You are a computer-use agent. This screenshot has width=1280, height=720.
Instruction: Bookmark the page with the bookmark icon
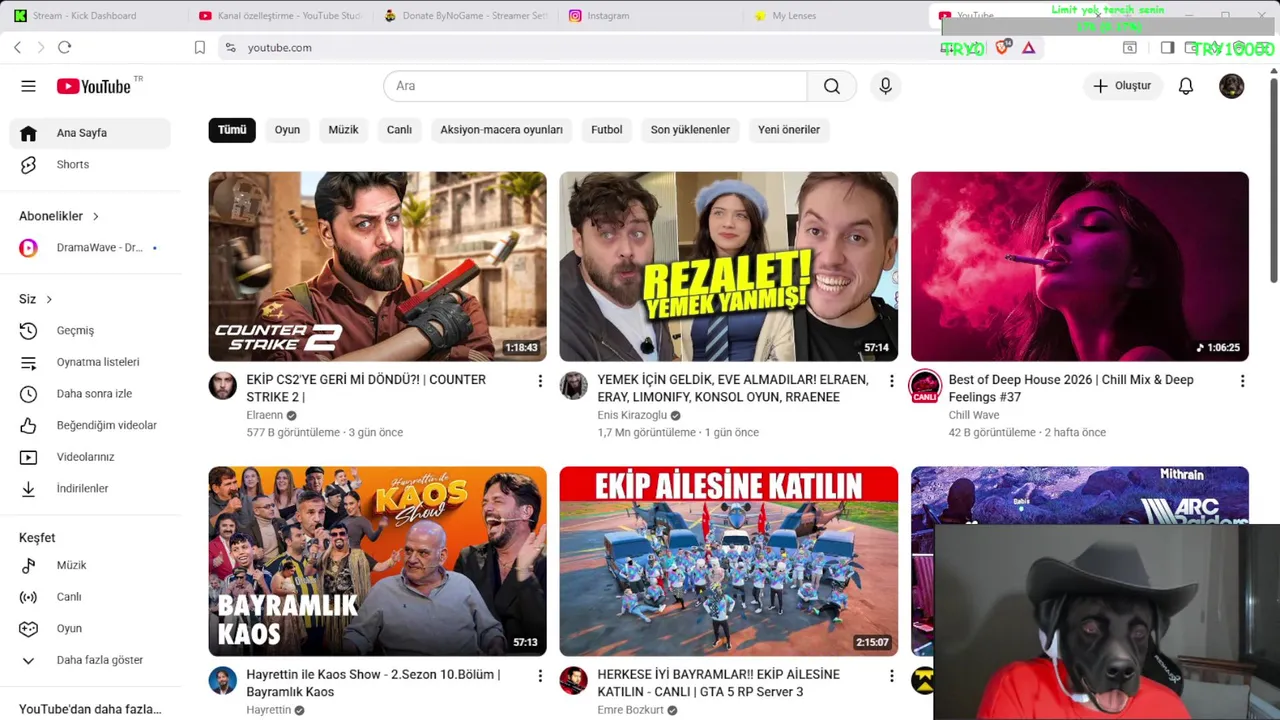point(199,47)
